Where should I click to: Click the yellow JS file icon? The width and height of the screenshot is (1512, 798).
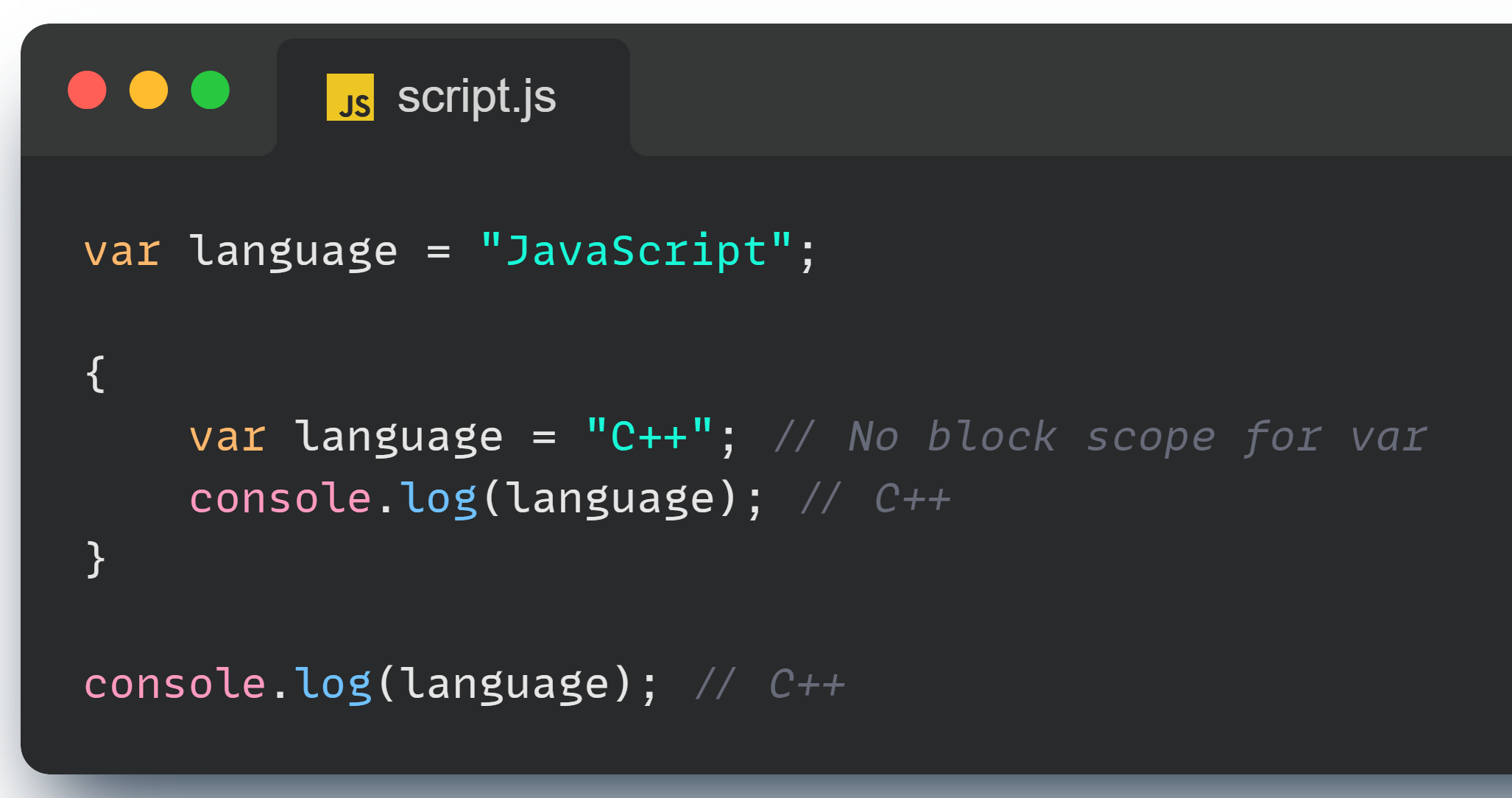click(x=350, y=96)
